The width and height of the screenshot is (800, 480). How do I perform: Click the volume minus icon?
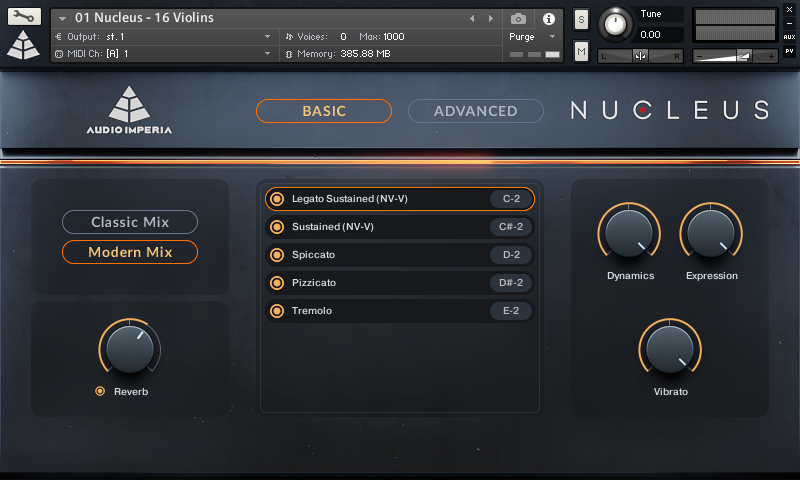pyautogui.click(x=699, y=56)
